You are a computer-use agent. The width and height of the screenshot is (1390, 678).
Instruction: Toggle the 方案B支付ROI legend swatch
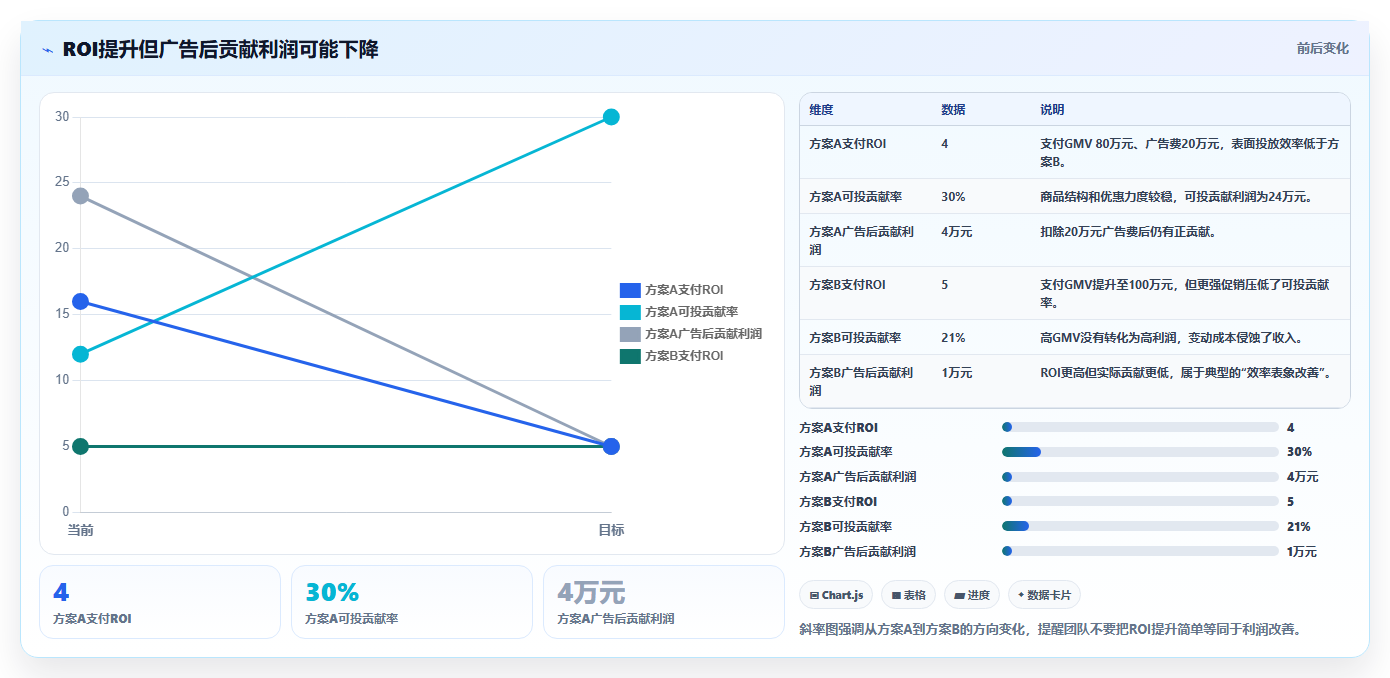[x=630, y=356]
